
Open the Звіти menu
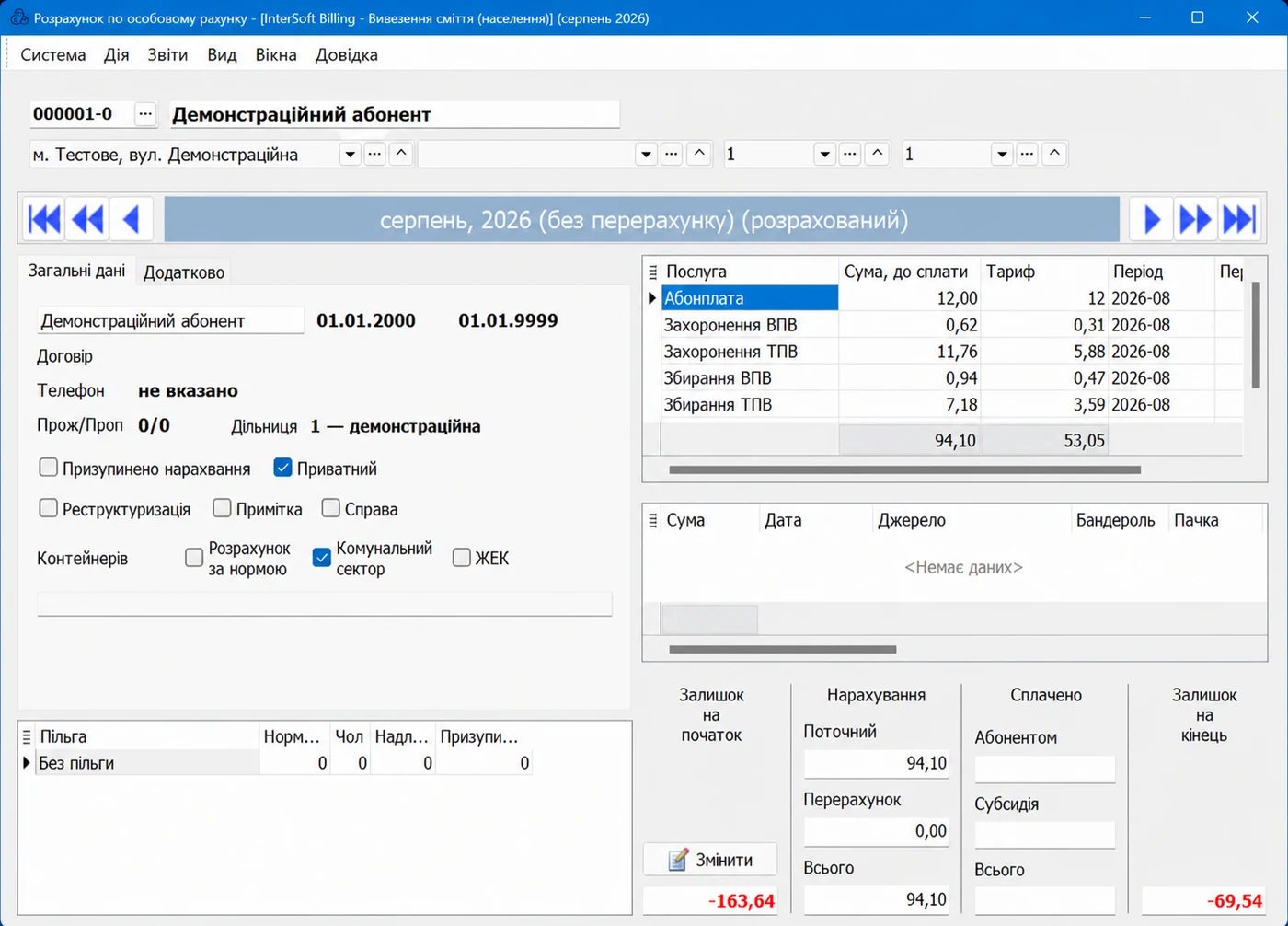click(x=167, y=55)
